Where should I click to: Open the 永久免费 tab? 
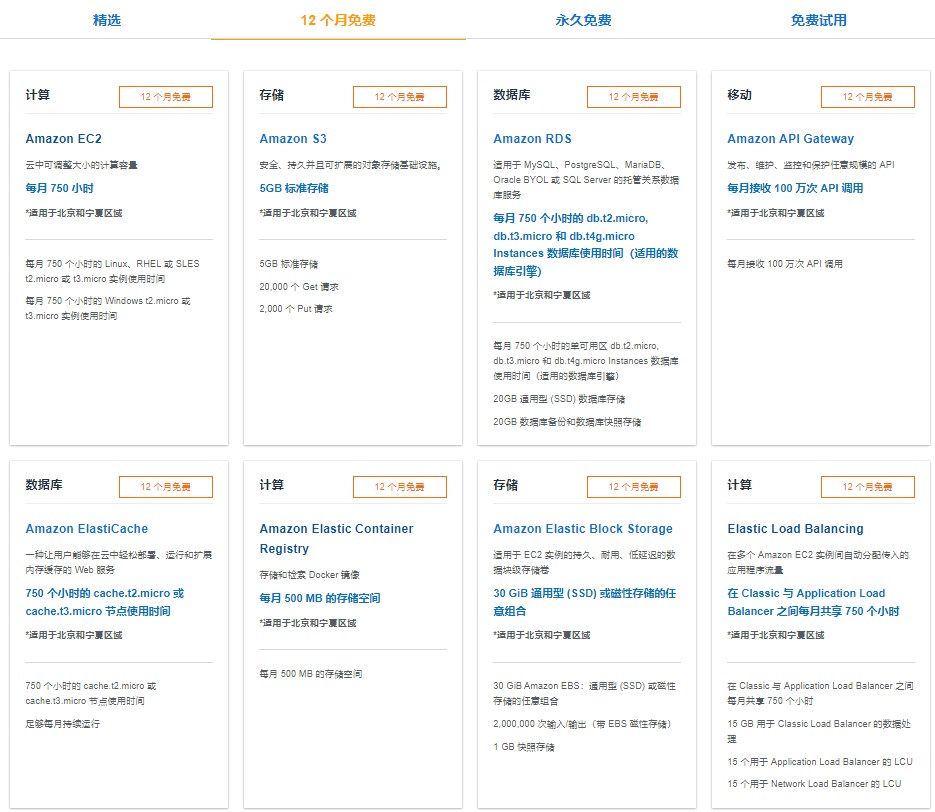(583, 20)
